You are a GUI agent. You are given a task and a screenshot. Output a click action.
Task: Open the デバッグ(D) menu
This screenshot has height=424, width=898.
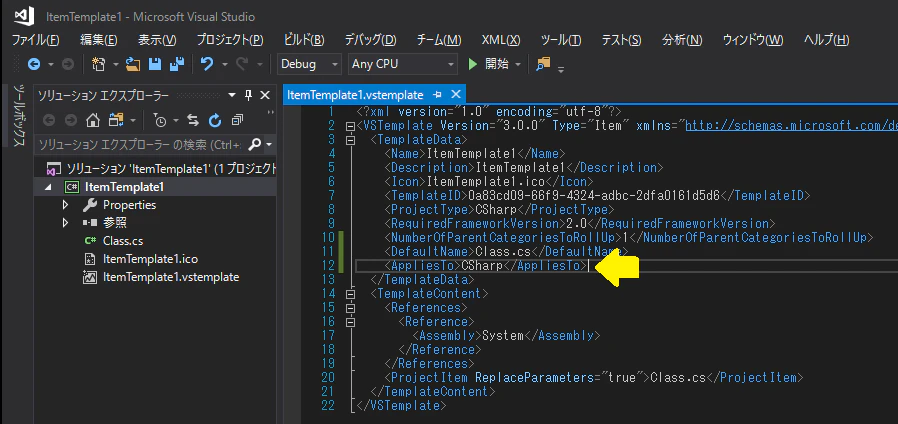(370, 40)
